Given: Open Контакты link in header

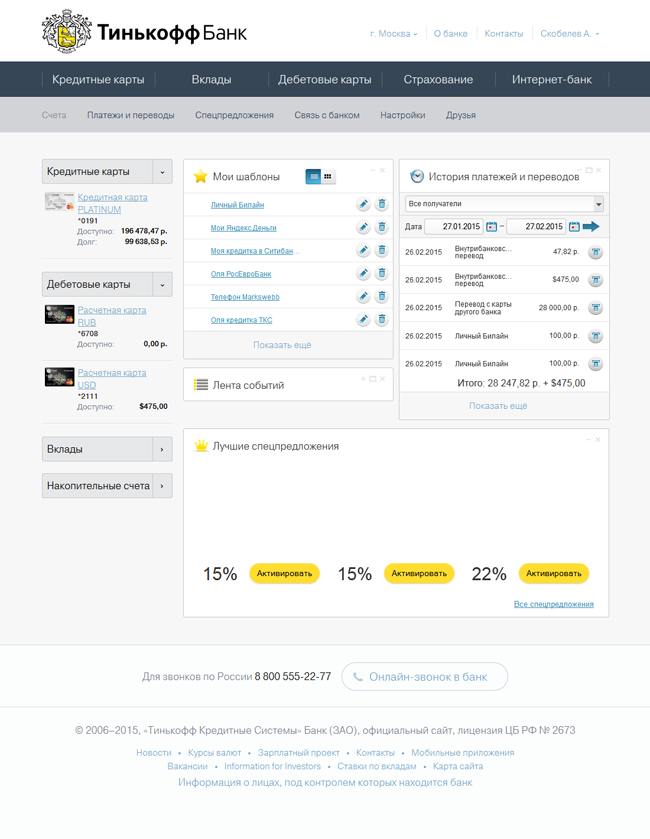Looking at the screenshot, I should (x=504, y=34).
